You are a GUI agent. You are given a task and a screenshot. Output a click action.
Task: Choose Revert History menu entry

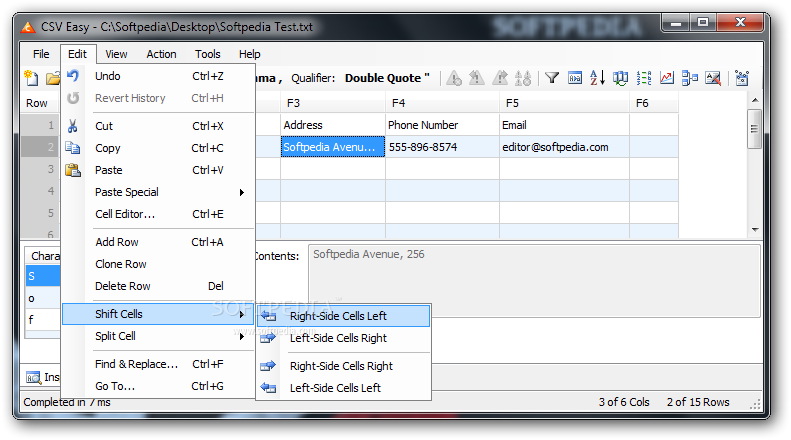click(x=158, y=98)
